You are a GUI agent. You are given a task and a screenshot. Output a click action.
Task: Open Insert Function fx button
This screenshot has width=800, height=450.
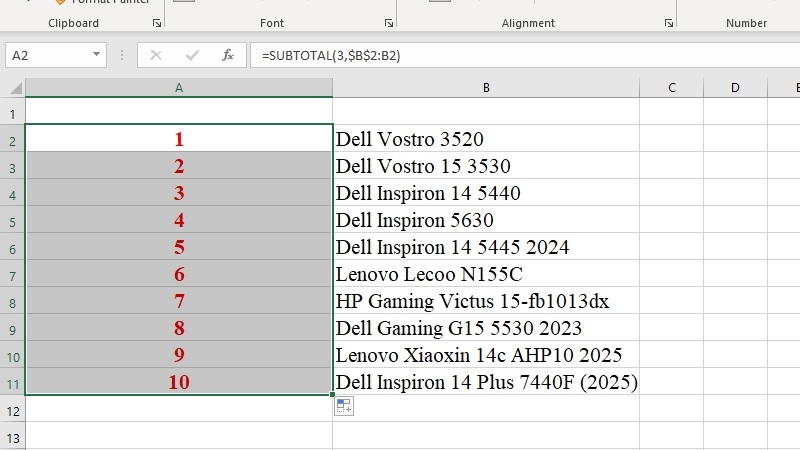coord(228,55)
